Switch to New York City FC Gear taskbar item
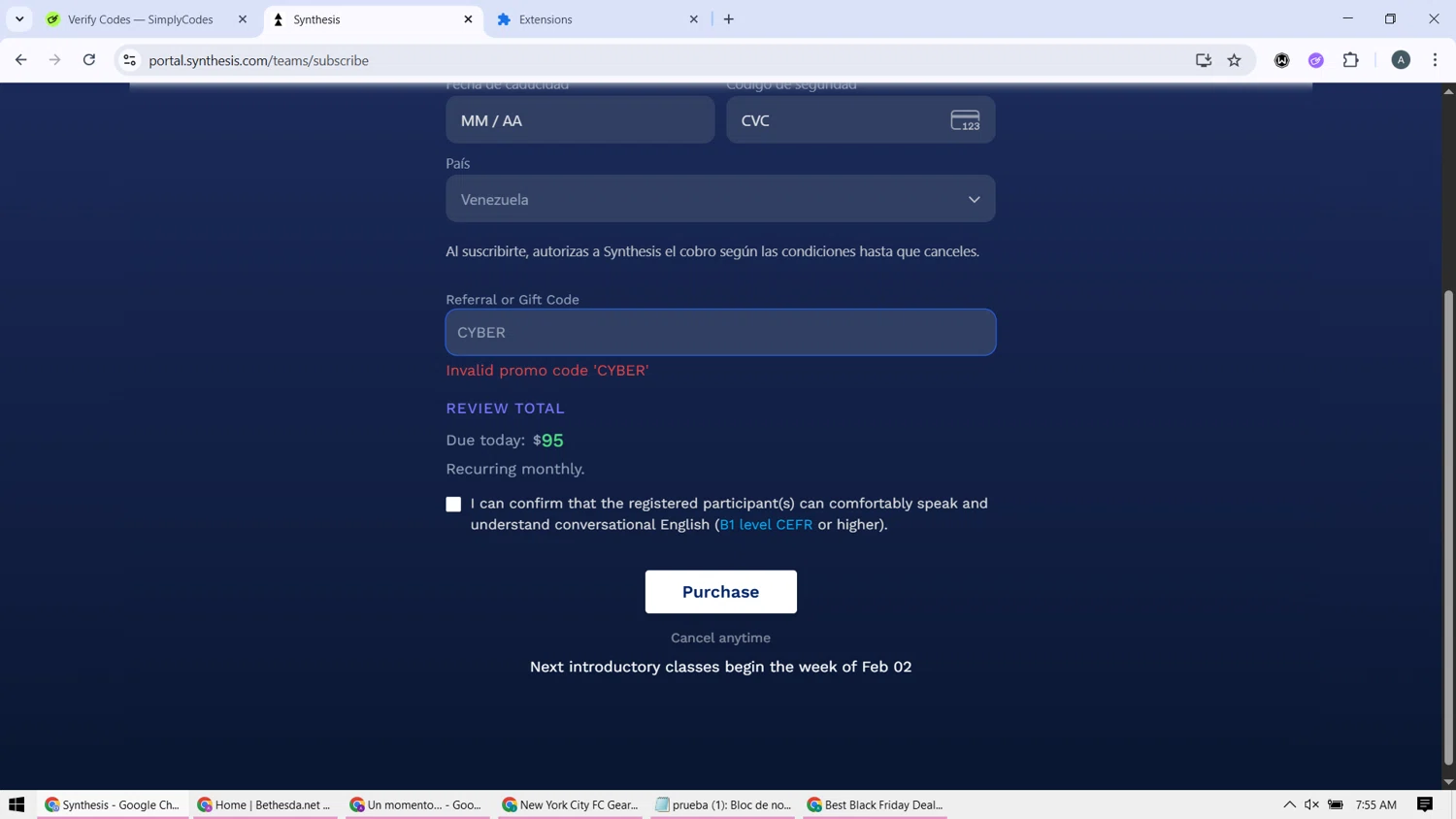1456x819 pixels. [570, 804]
